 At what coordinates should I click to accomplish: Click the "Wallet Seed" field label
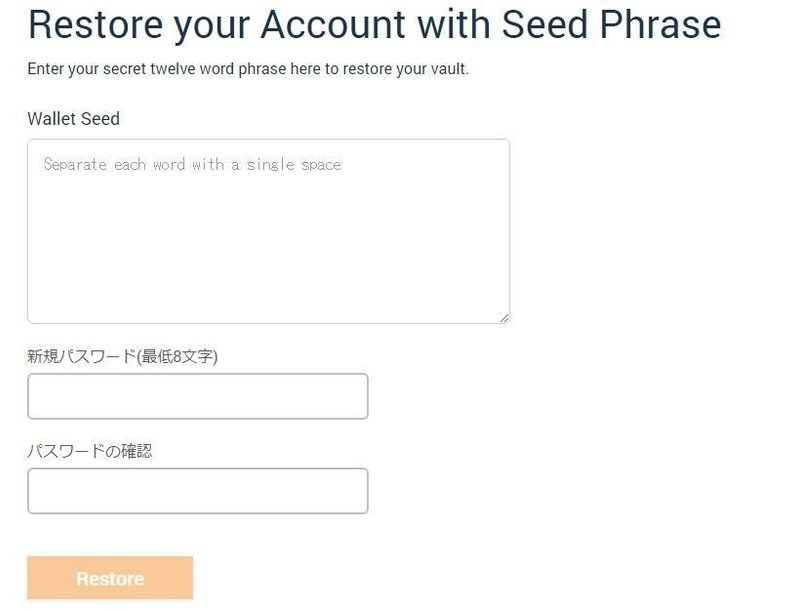pos(73,119)
